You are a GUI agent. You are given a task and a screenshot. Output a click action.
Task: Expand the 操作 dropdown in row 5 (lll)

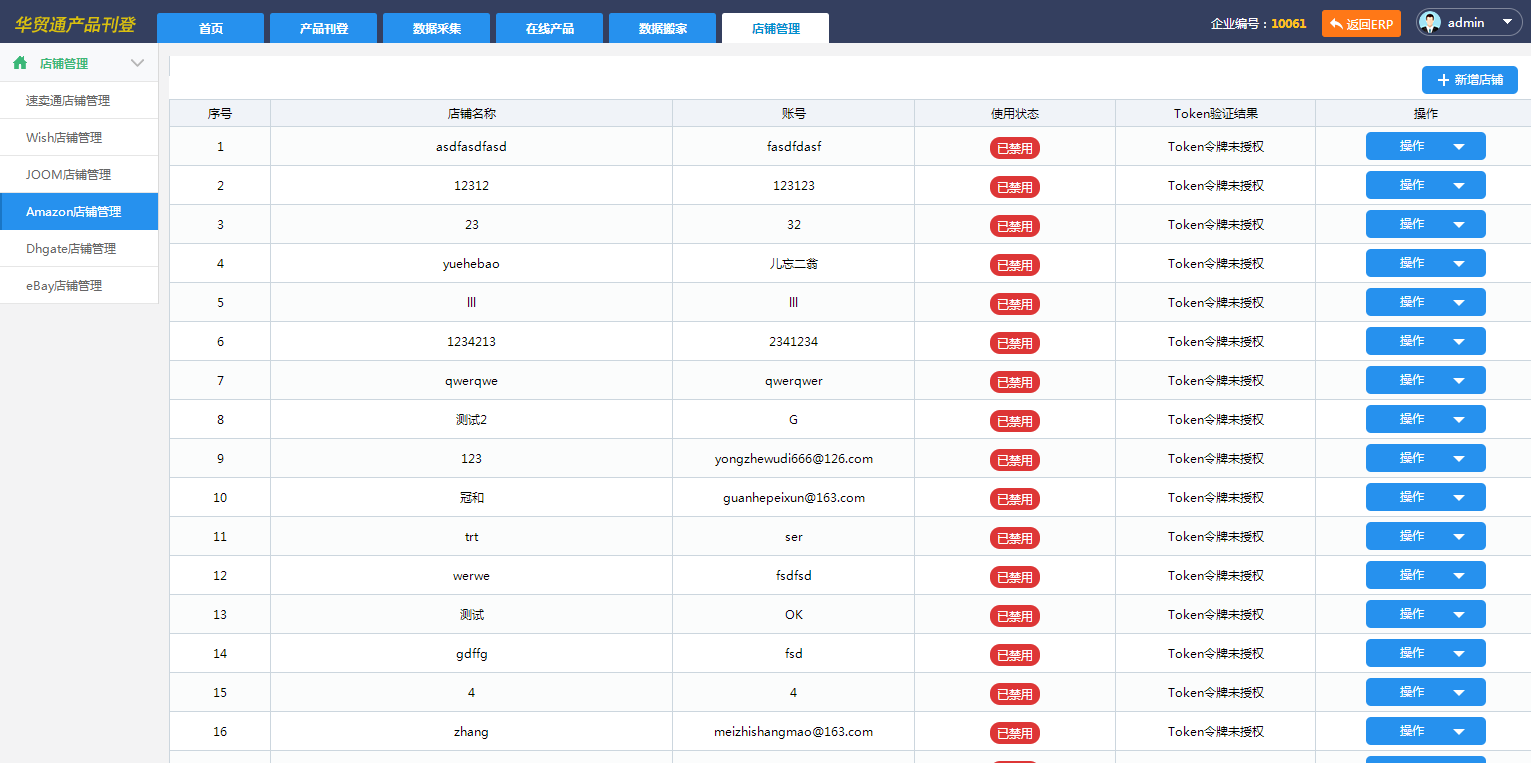coord(1425,302)
